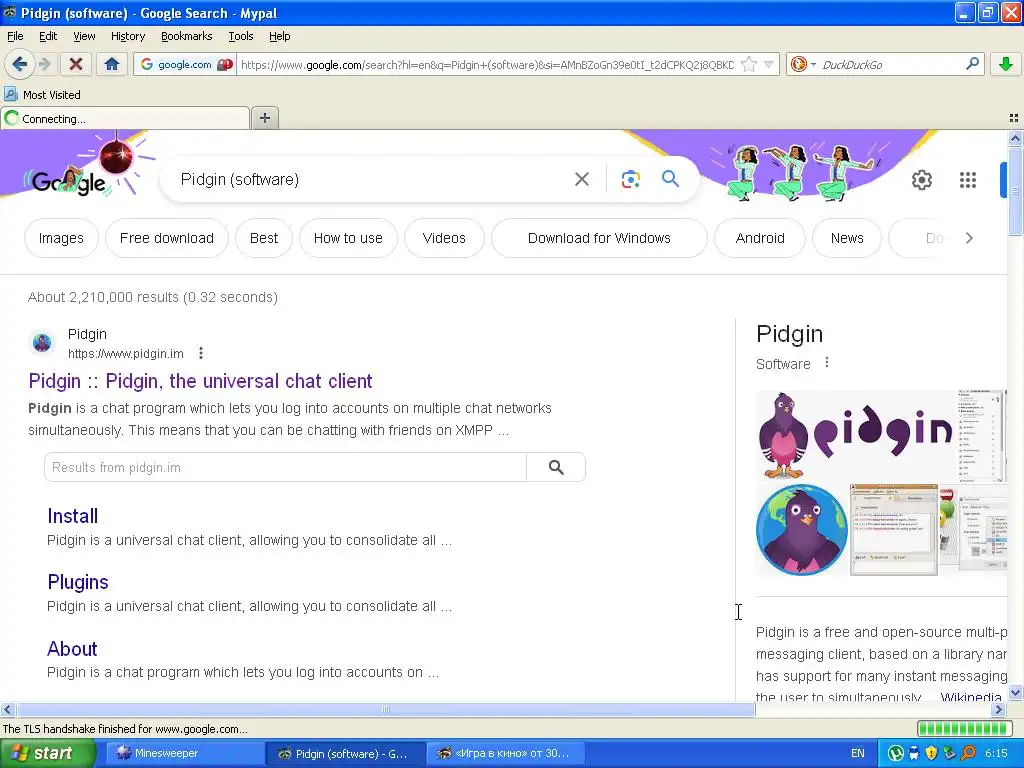Open the Pidgin logo image thumbnail

tap(856, 434)
